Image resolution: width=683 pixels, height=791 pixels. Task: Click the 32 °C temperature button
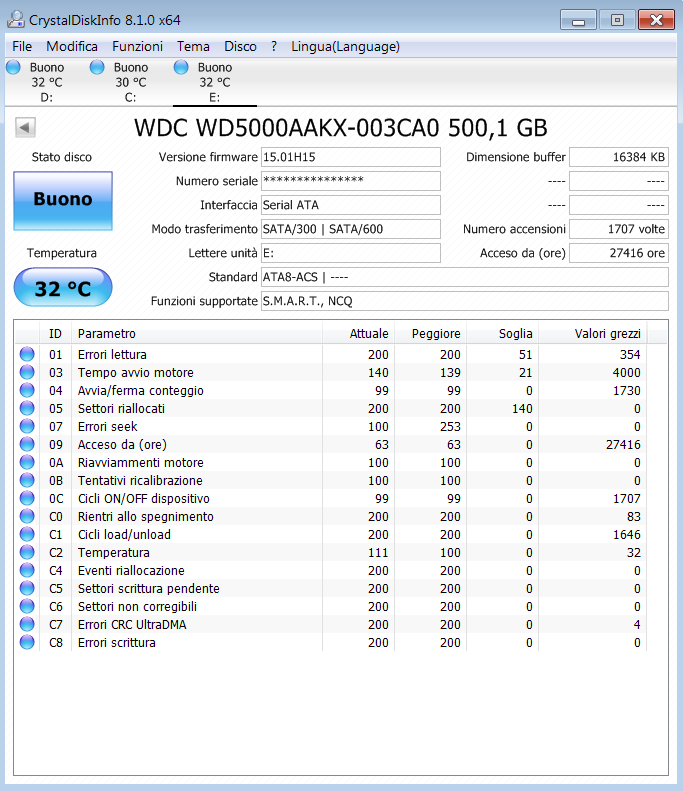tap(63, 288)
